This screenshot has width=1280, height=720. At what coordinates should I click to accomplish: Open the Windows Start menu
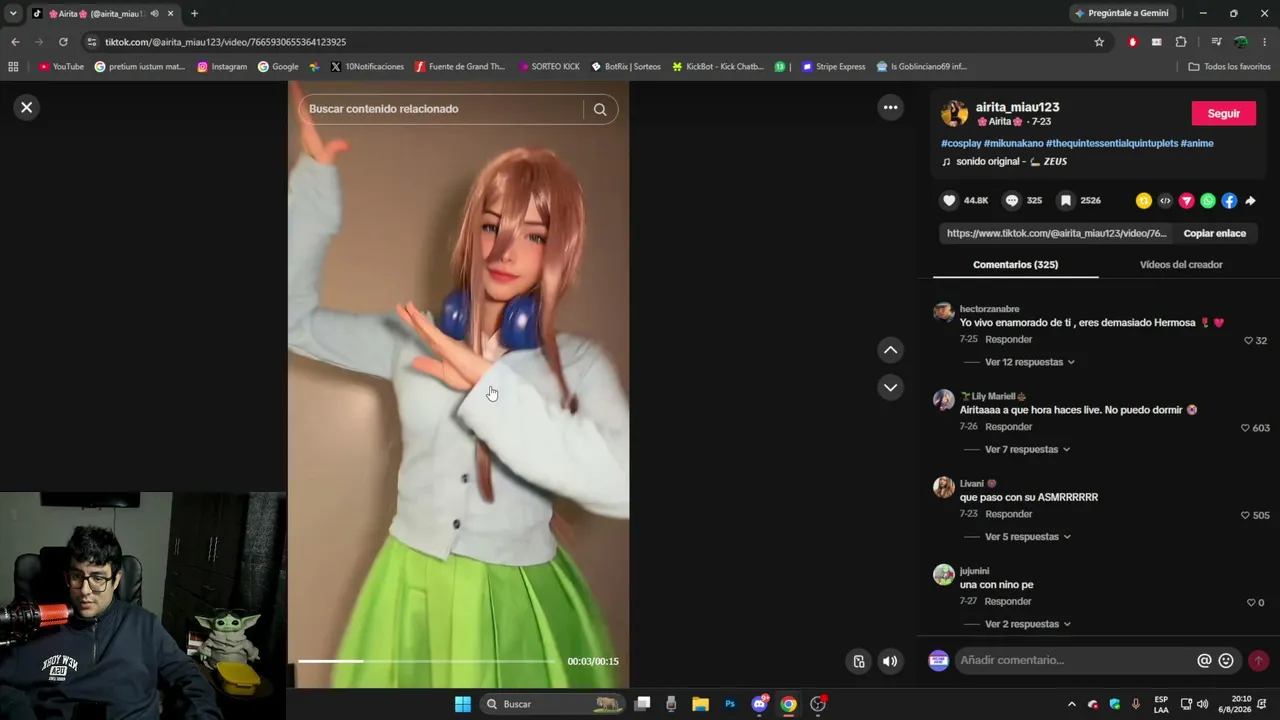pyautogui.click(x=462, y=704)
